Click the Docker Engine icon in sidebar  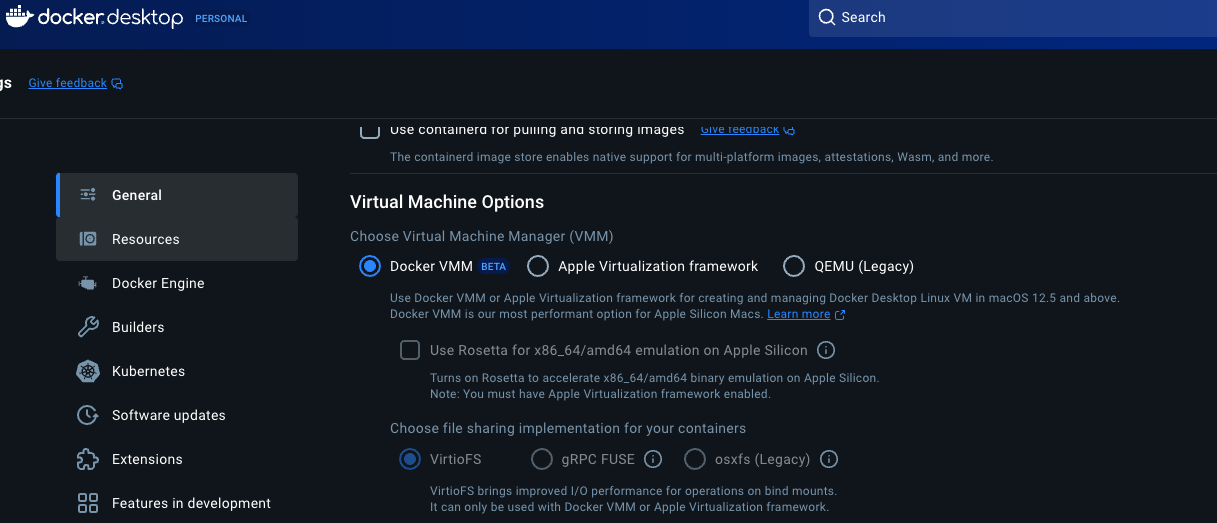coord(88,283)
